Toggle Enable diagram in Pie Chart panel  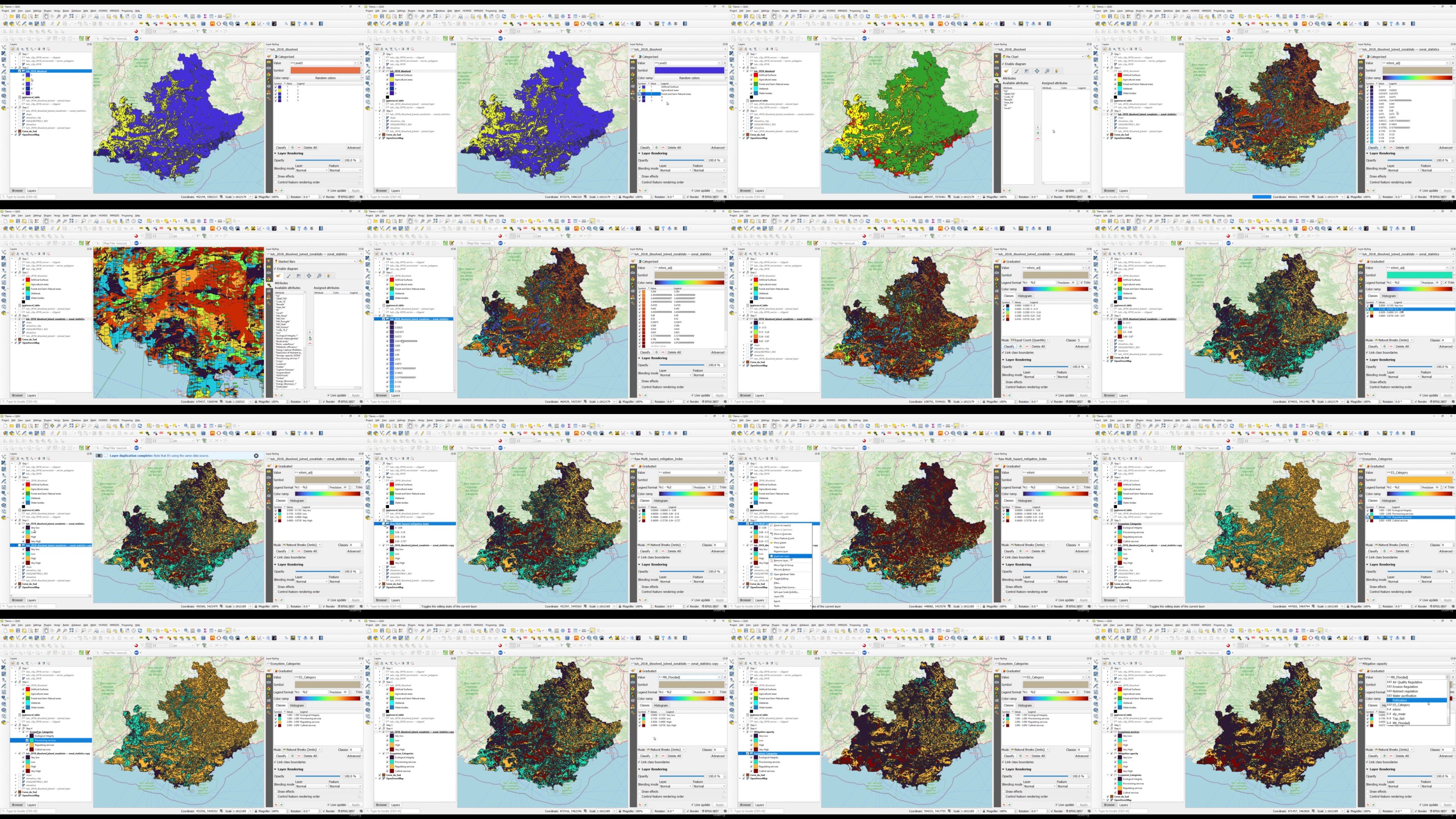pos(1003,64)
